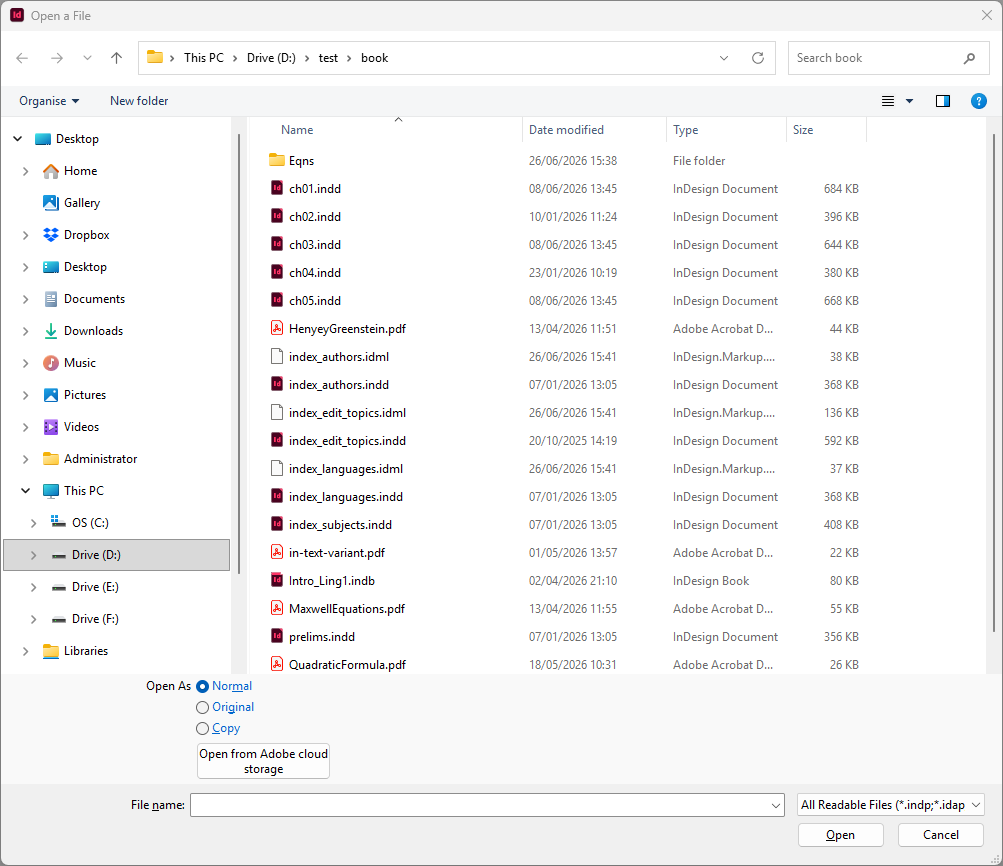
Task: Open the All Readable Files type dropdown
Action: [x=891, y=805]
